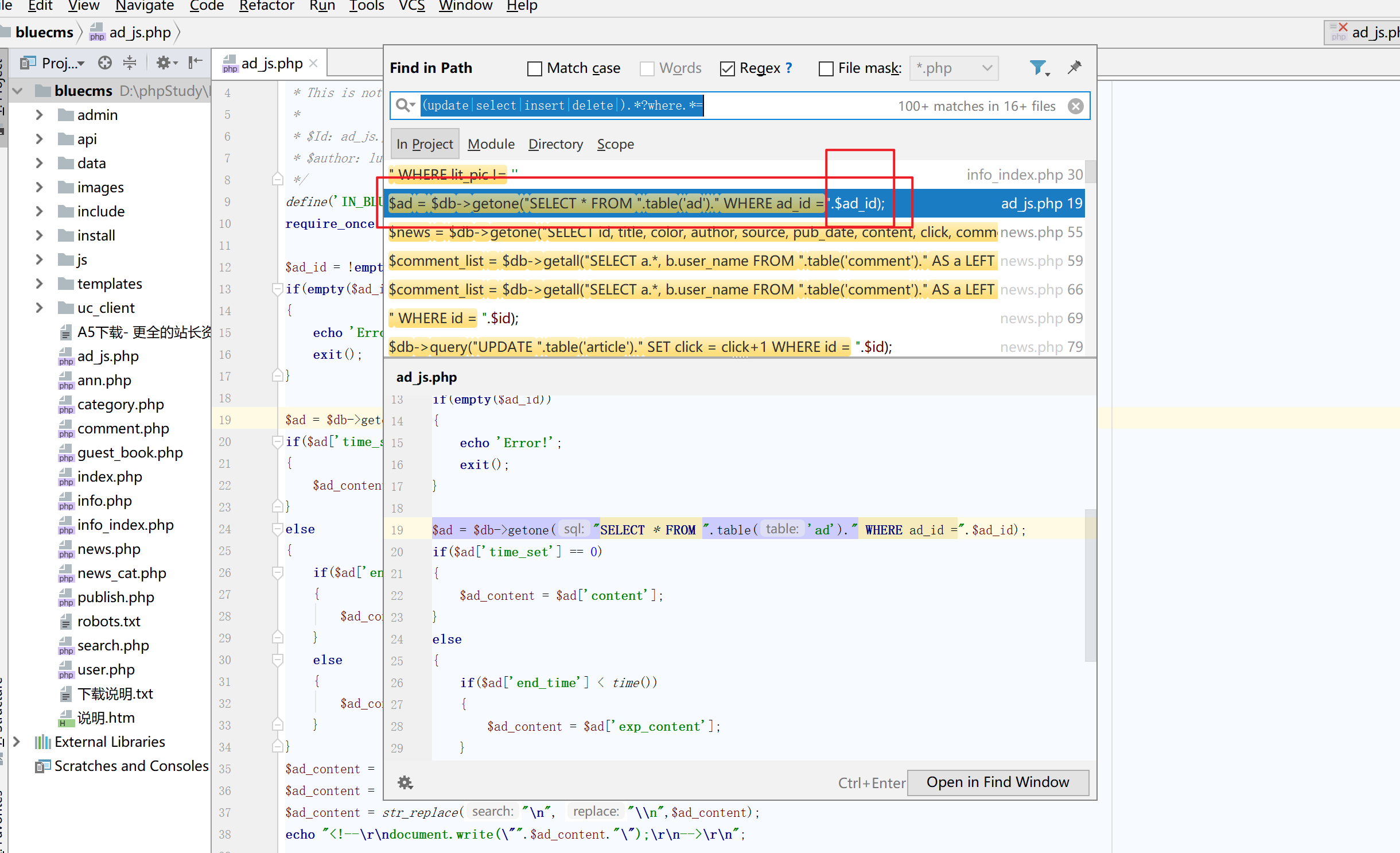The height and width of the screenshot is (853, 1400).
Task: Expand External Libraries node
Action: pyautogui.click(x=17, y=742)
